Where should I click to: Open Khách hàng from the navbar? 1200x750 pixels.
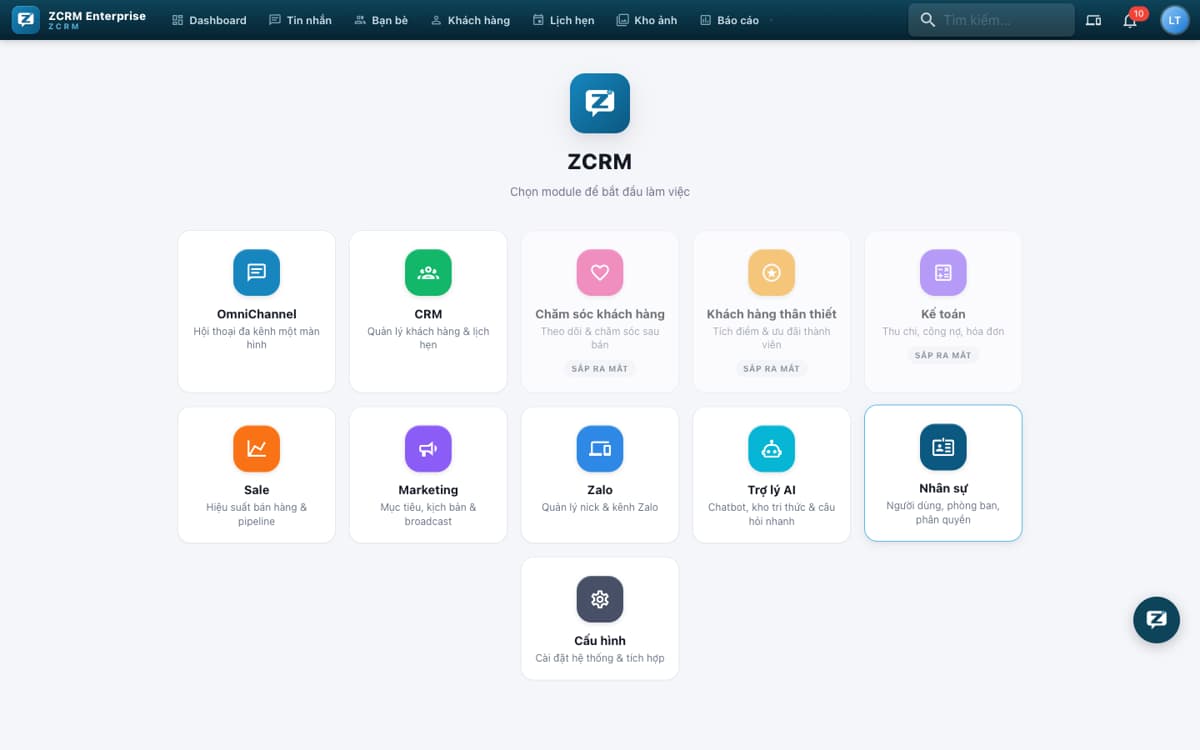coord(470,20)
